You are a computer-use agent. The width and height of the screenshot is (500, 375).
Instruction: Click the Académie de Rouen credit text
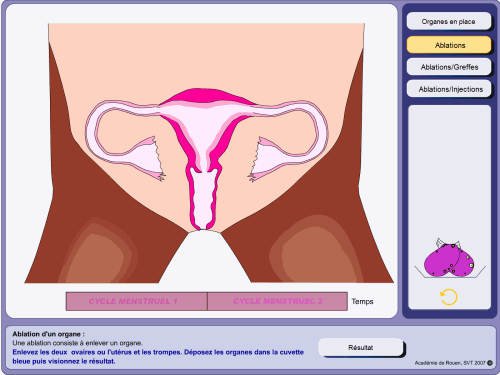(x=450, y=363)
